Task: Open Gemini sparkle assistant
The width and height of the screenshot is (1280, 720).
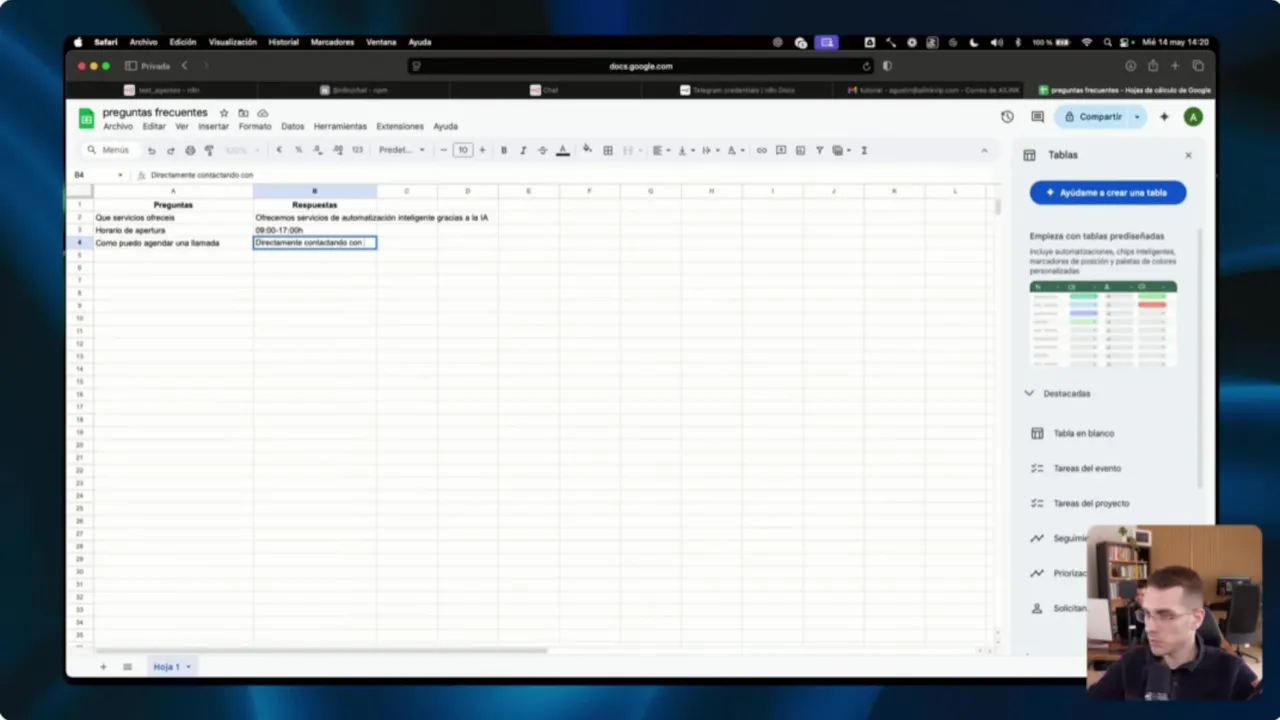Action: point(1164,117)
